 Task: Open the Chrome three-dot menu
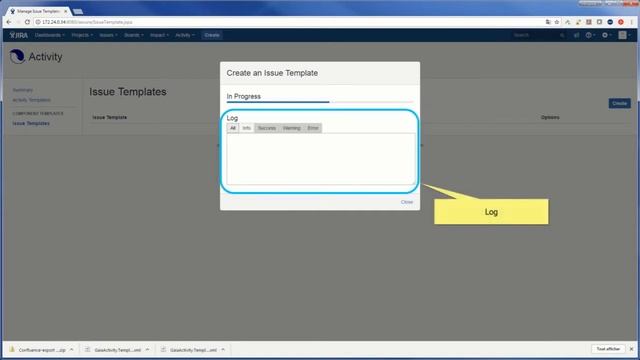(x=631, y=22)
